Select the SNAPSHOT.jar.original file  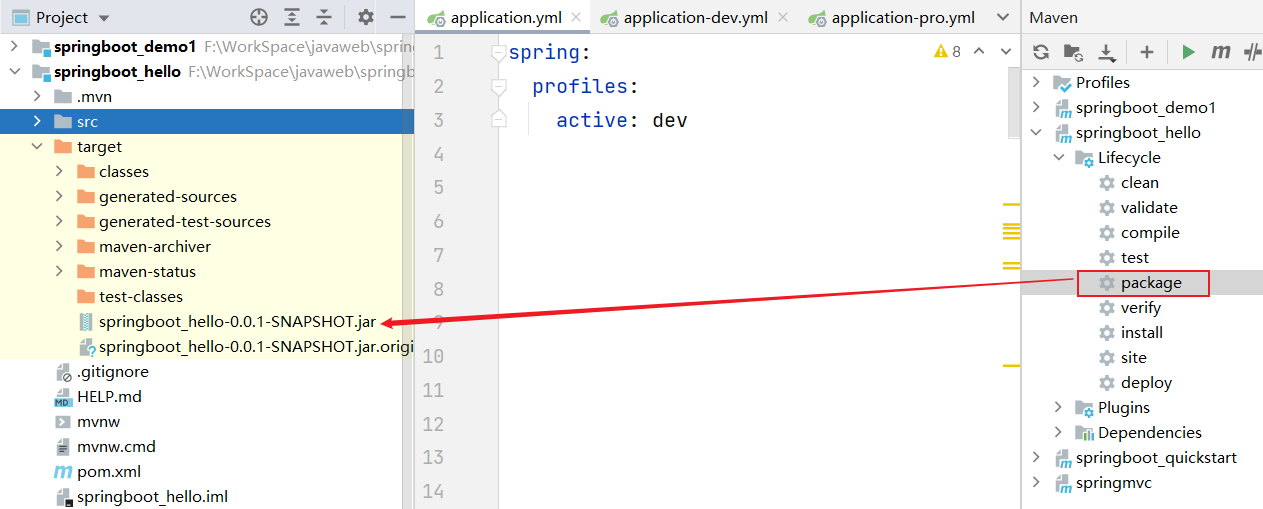click(256, 346)
